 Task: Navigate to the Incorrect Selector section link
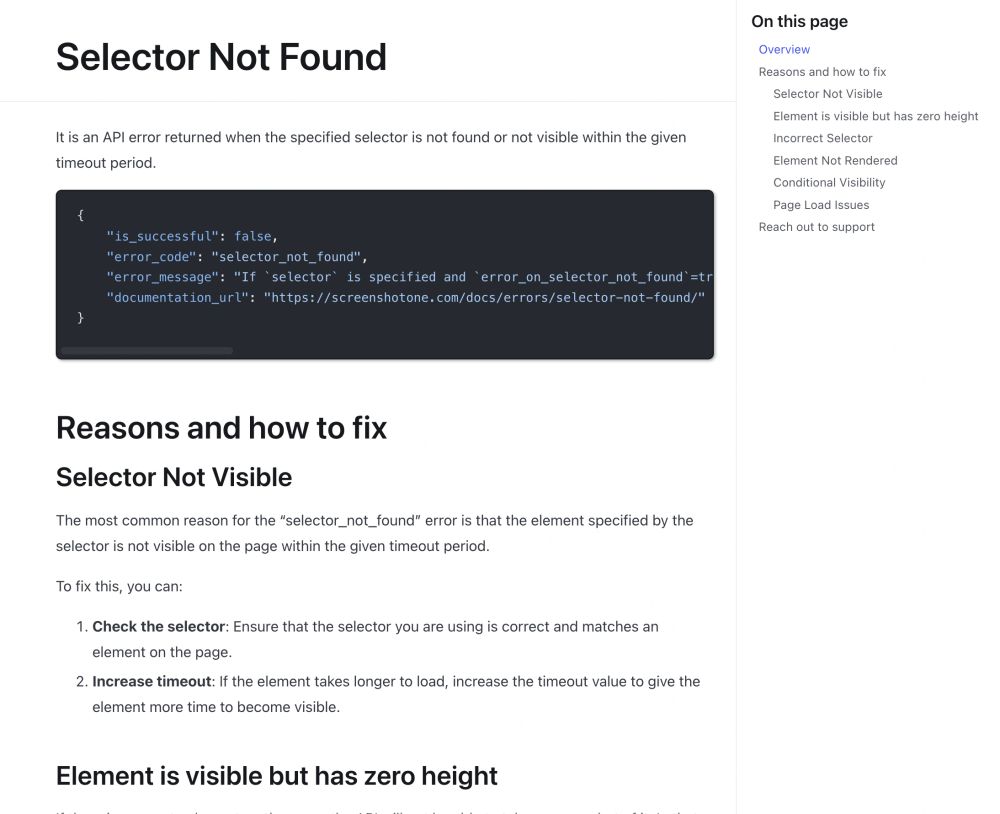822,138
